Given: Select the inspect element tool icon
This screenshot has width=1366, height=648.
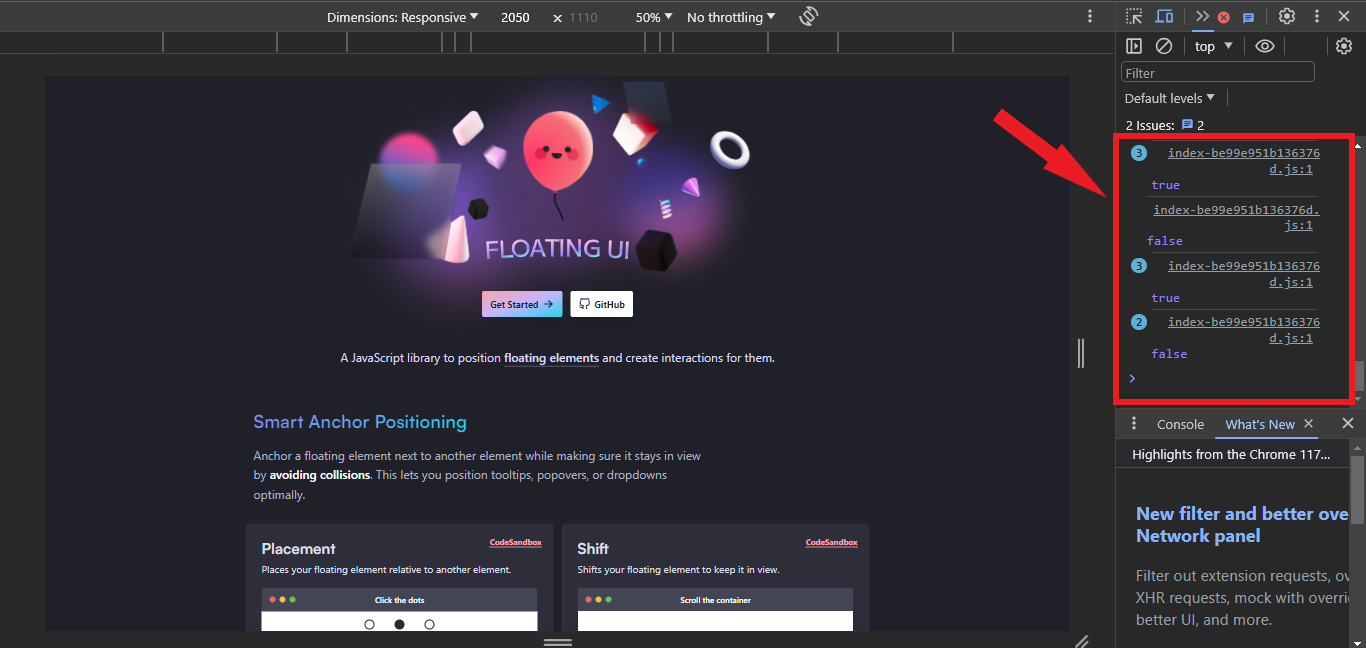Looking at the screenshot, I should point(1133,16).
